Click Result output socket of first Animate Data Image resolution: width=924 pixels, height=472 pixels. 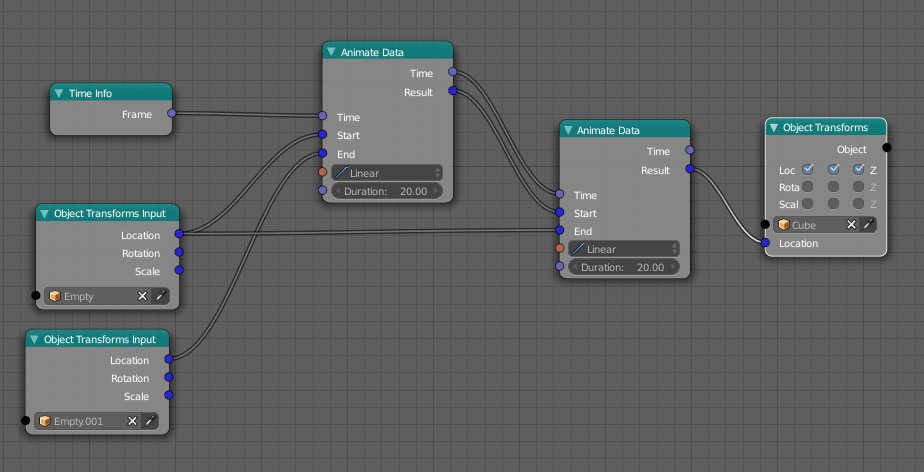[x=453, y=91]
